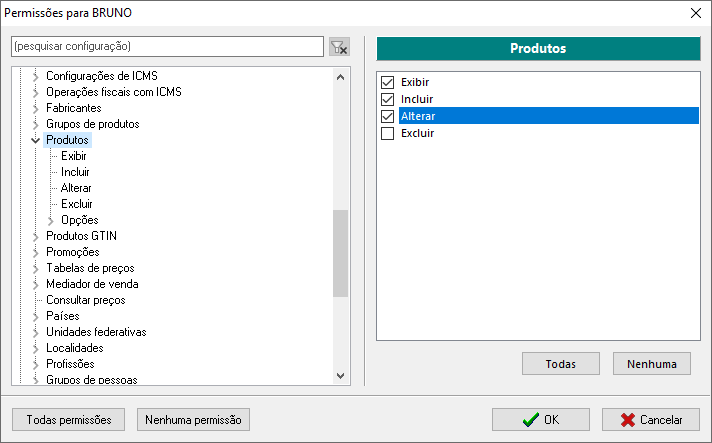The image size is (712, 443).
Task: Select the Excluir child item under Produtos
Action: click(x=76, y=204)
